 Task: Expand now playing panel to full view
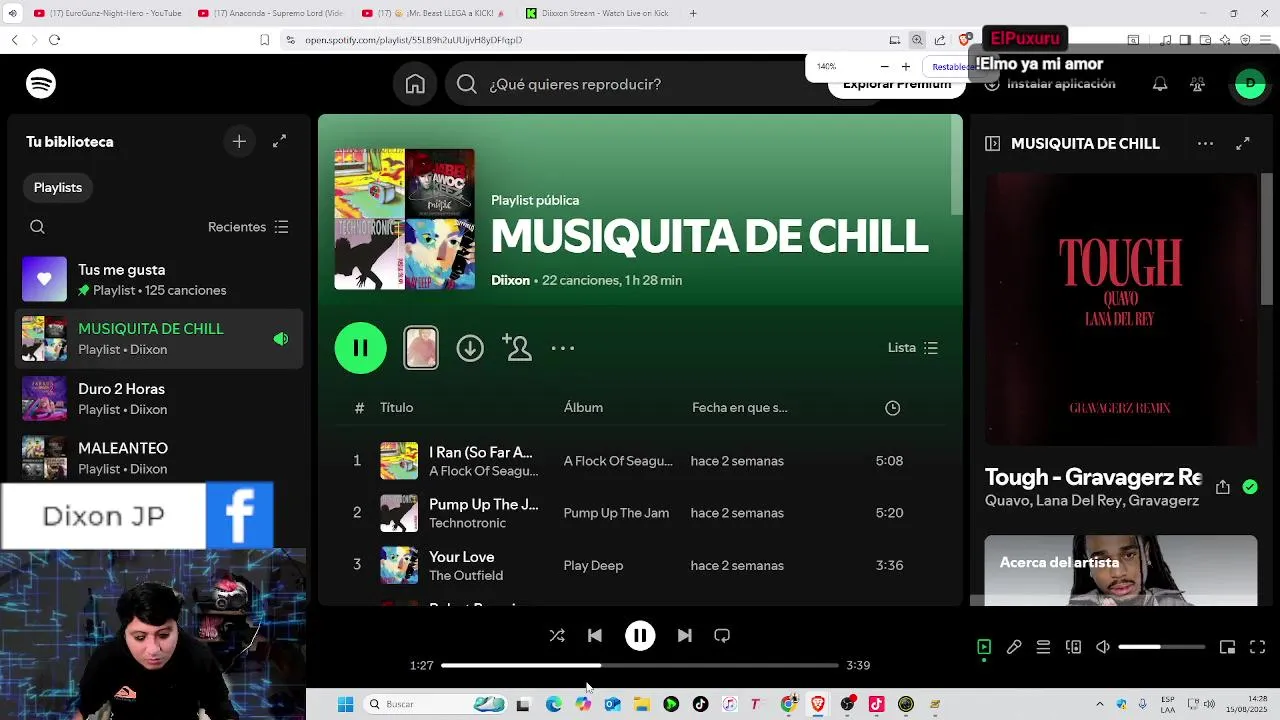[1243, 144]
